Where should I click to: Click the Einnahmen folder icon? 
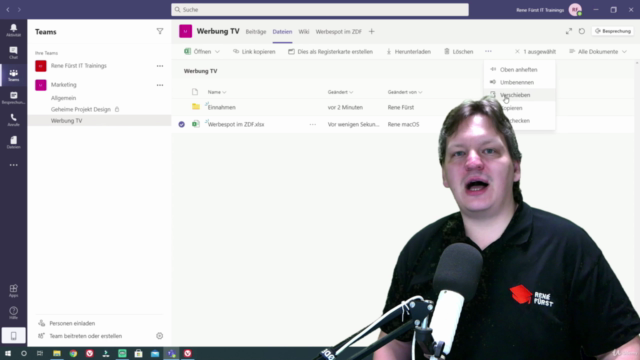click(x=196, y=107)
